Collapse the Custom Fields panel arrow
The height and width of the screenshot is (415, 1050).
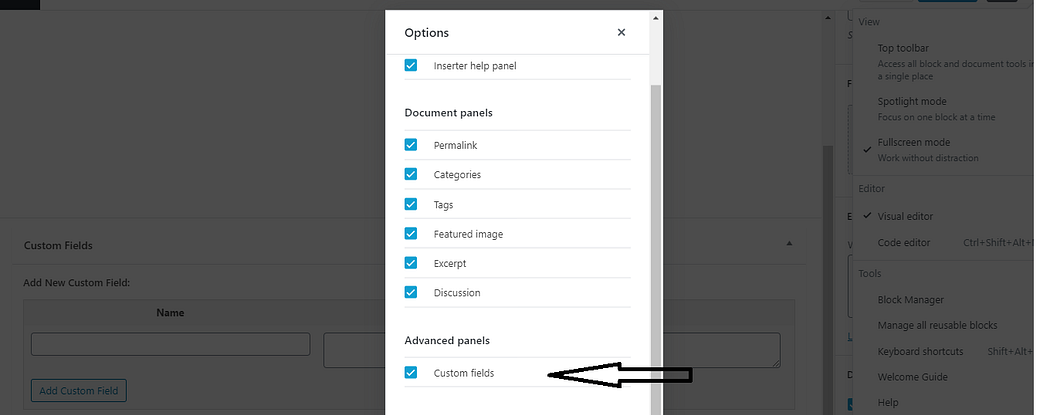pyautogui.click(x=790, y=244)
